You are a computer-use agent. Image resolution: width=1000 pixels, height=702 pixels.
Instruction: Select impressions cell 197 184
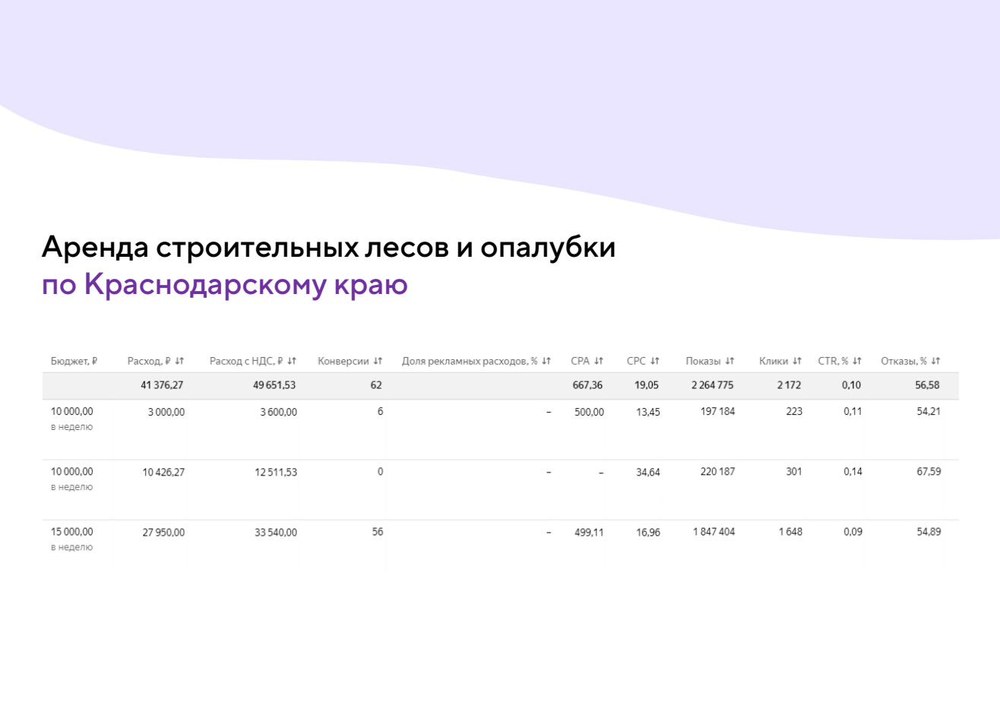(x=717, y=412)
